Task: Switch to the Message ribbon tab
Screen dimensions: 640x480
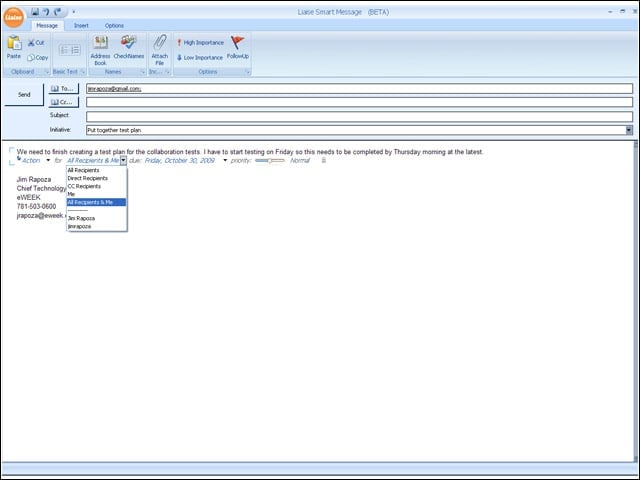Action: tap(47, 25)
